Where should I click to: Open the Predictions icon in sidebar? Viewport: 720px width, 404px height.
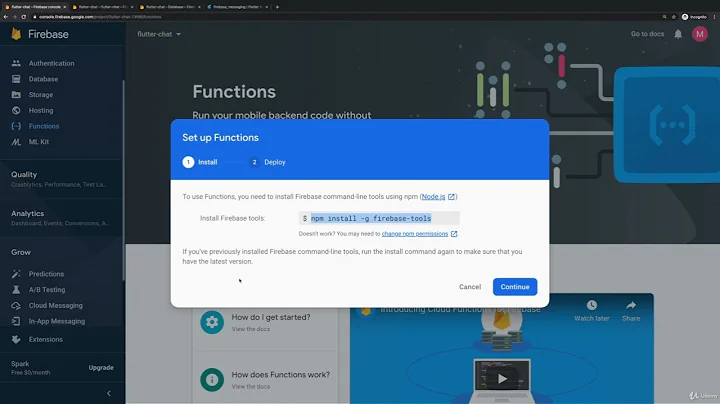pos(16,274)
